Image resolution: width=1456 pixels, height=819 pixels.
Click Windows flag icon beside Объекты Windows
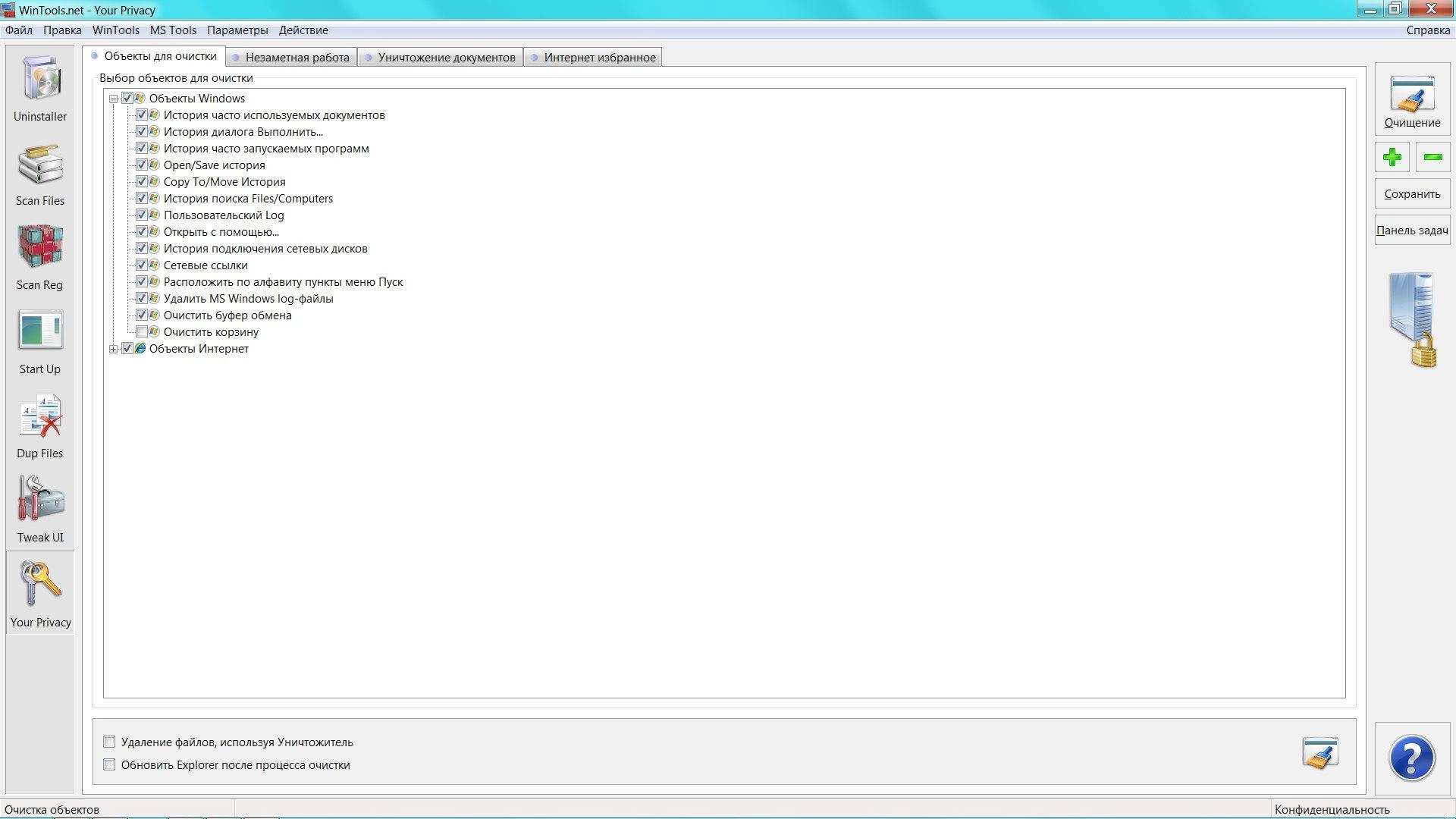tap(140, 99)
